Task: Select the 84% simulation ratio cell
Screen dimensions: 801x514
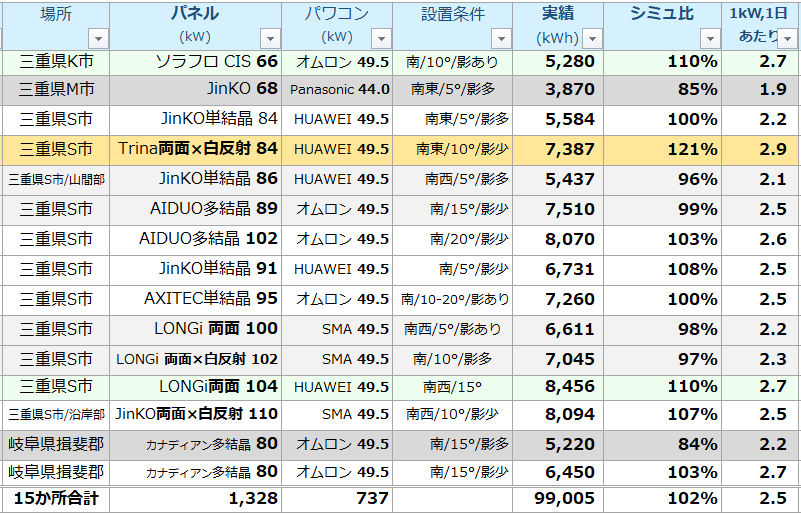Action: coord(663,445)
